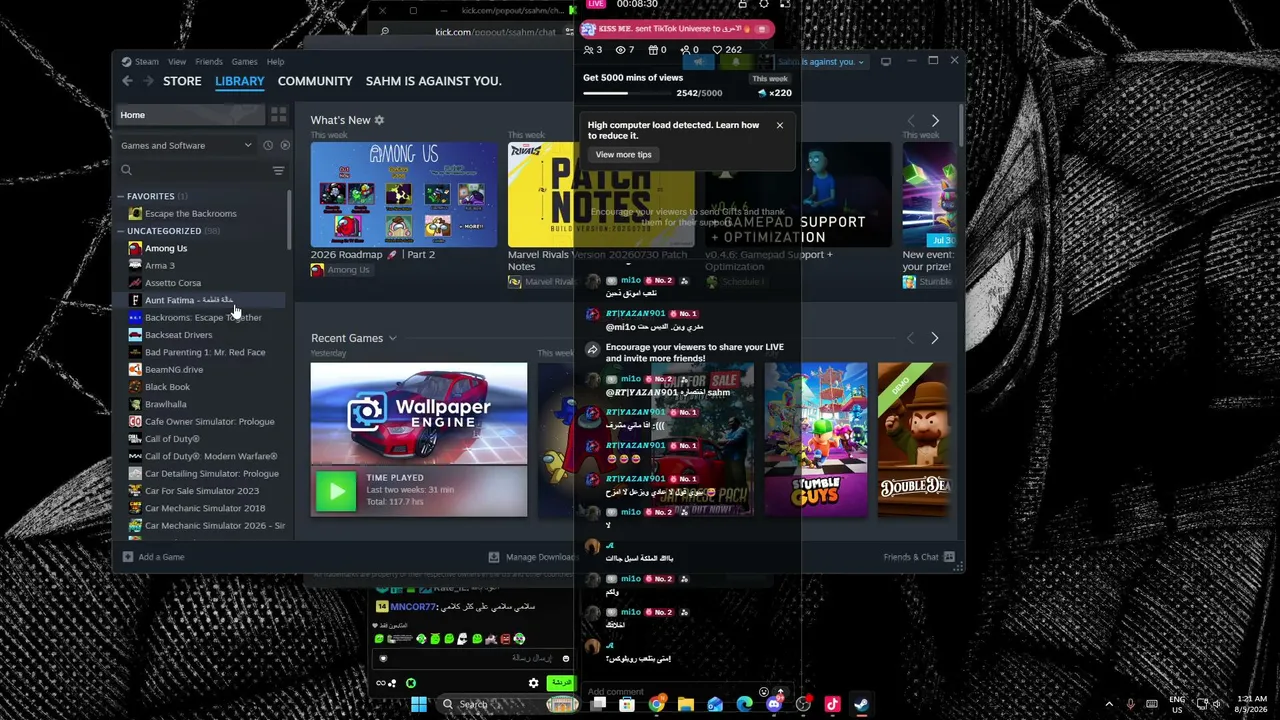Open Google Chrome from taskbar

(x=656, y=704)
